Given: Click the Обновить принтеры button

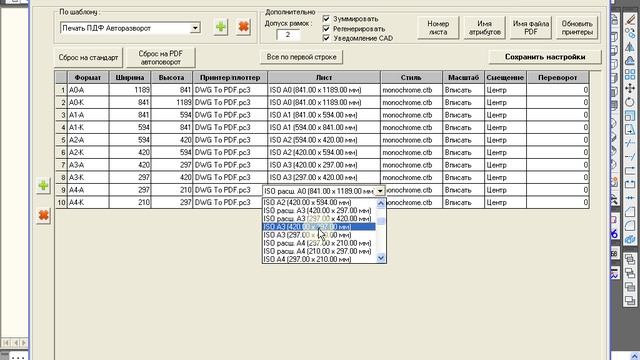Looking at the screenshot, I should (577, 28).
